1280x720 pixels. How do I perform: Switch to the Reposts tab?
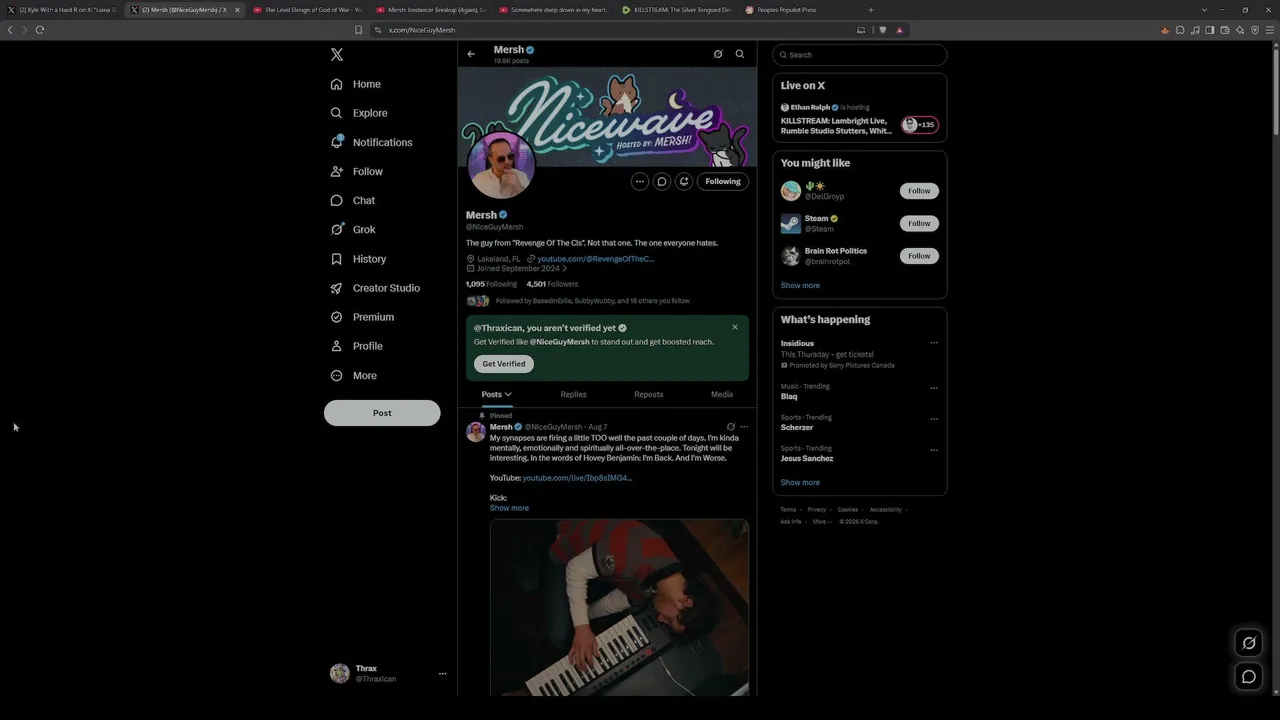649,394
